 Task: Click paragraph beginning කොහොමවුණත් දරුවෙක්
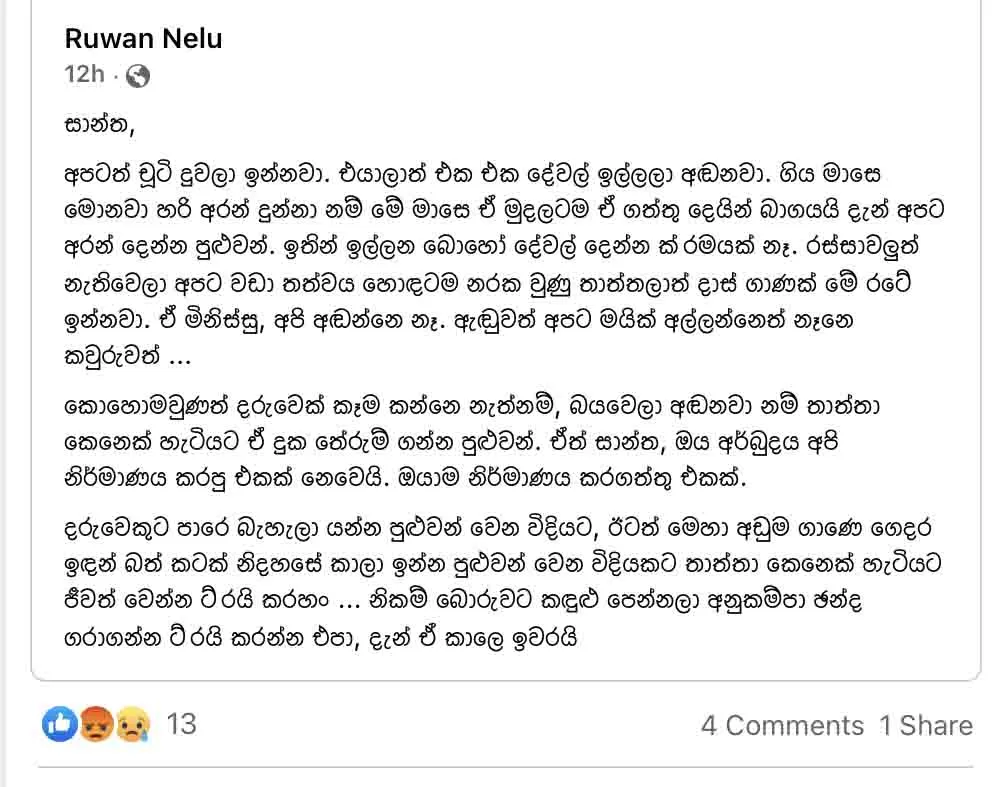point(472,441)
